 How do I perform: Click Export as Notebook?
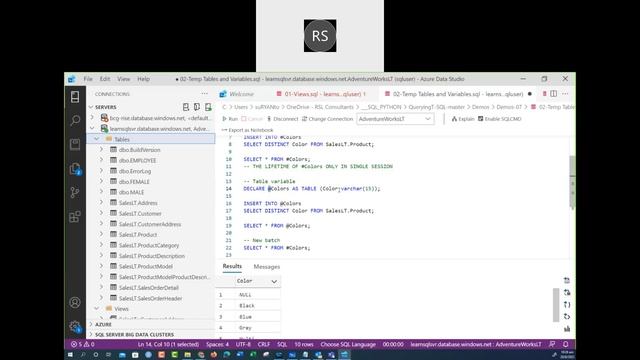tap(247, 130)
